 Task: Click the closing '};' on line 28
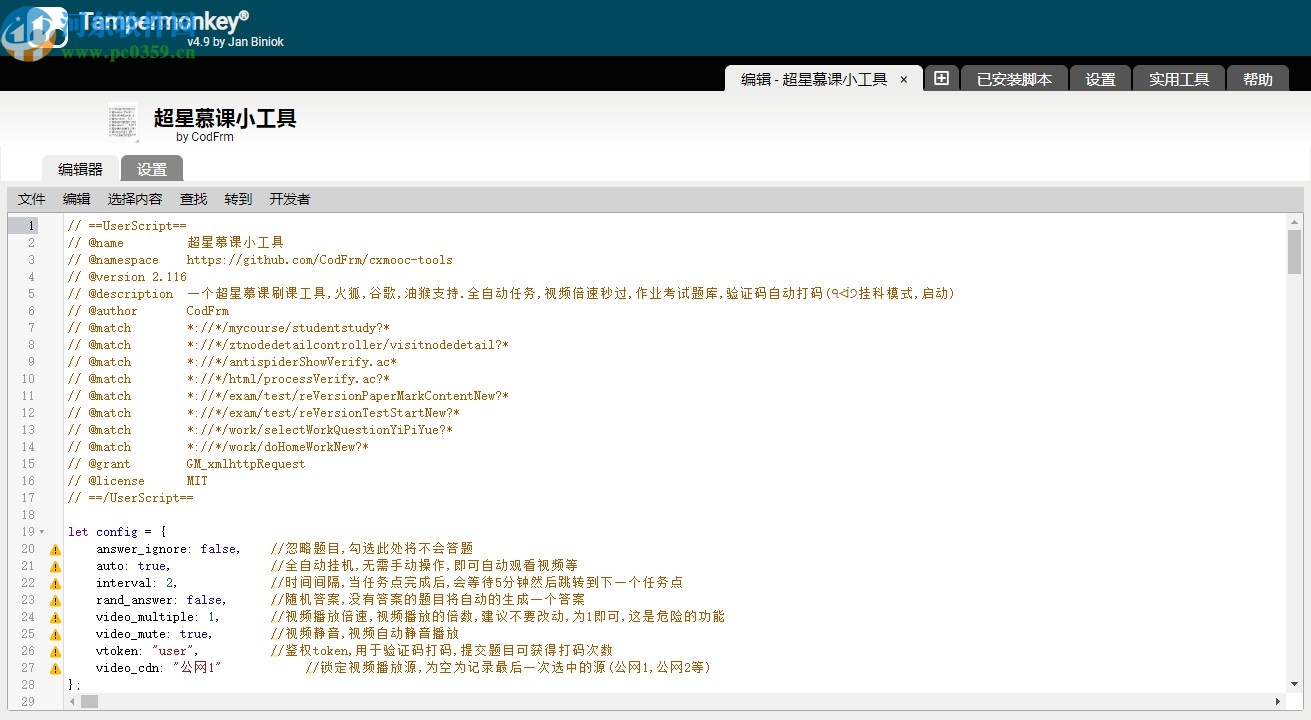coord(74,685)
